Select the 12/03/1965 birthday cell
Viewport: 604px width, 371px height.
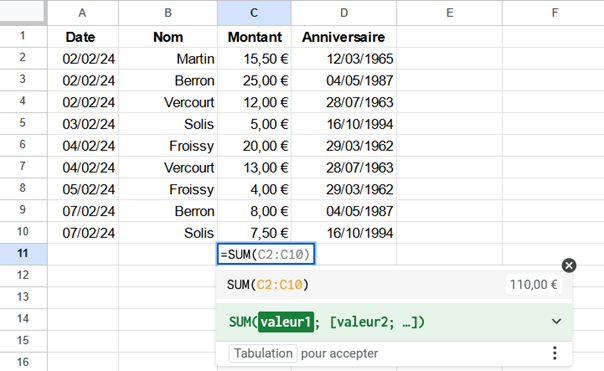click(344, 59)
